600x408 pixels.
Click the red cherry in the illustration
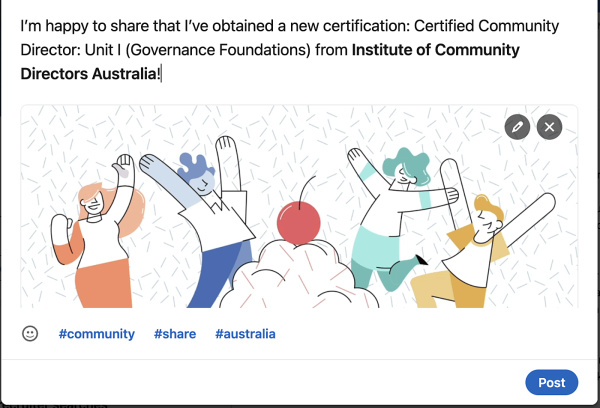point(296,222)
